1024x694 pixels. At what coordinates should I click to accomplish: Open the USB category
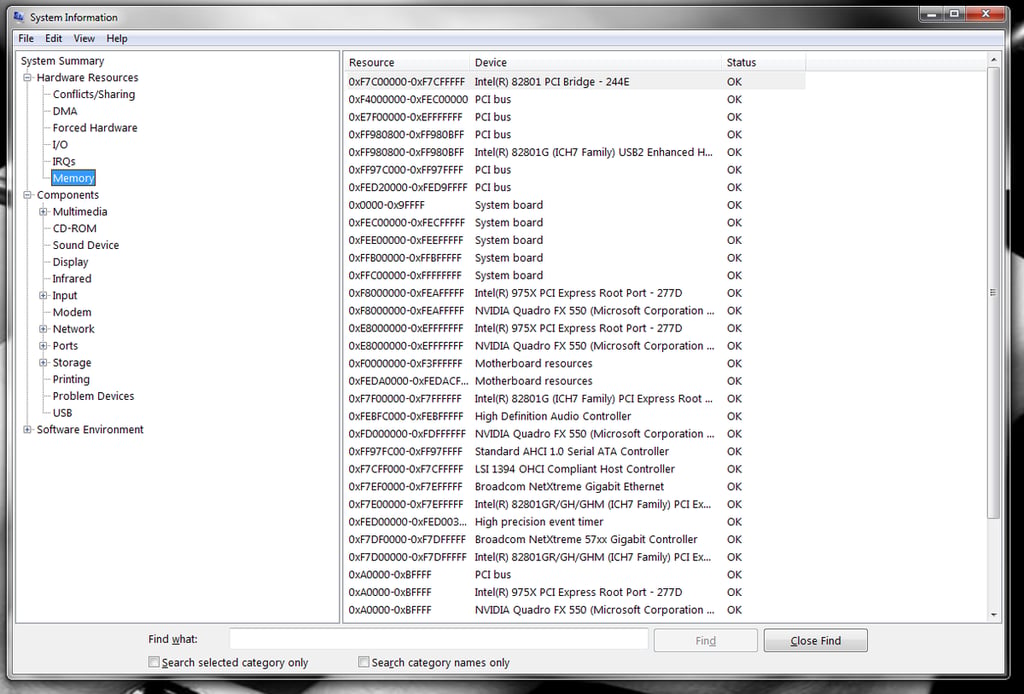pyautogui.click(x=63, y=413)
